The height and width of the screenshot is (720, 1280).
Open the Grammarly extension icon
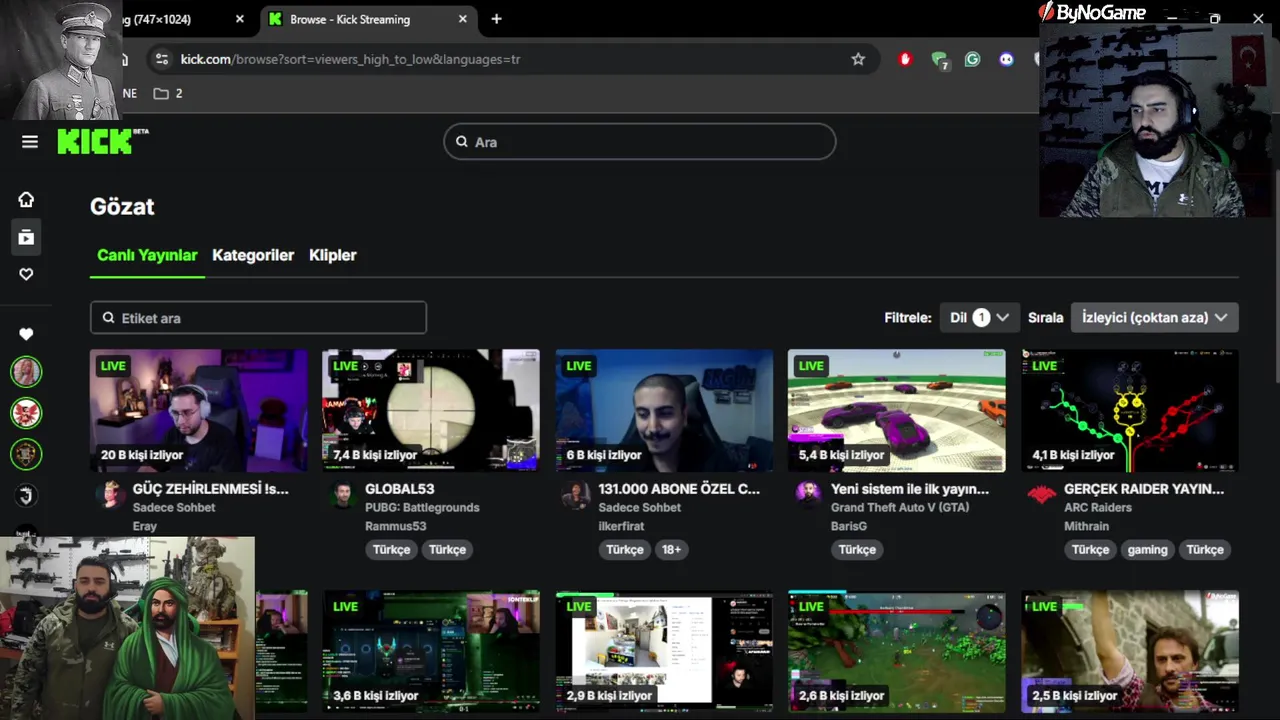coord(972,59)
